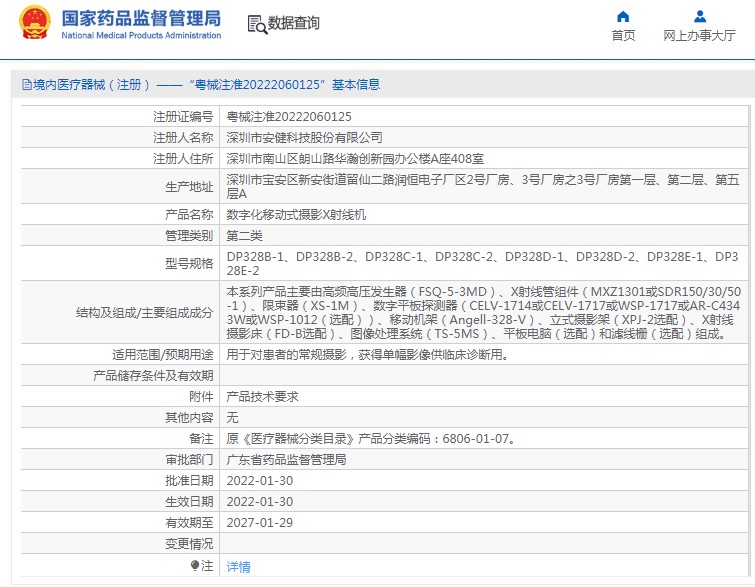The image size is (755, 587).
Task: Click the lightbulb icon next to 注
Action: pos(195,565)
